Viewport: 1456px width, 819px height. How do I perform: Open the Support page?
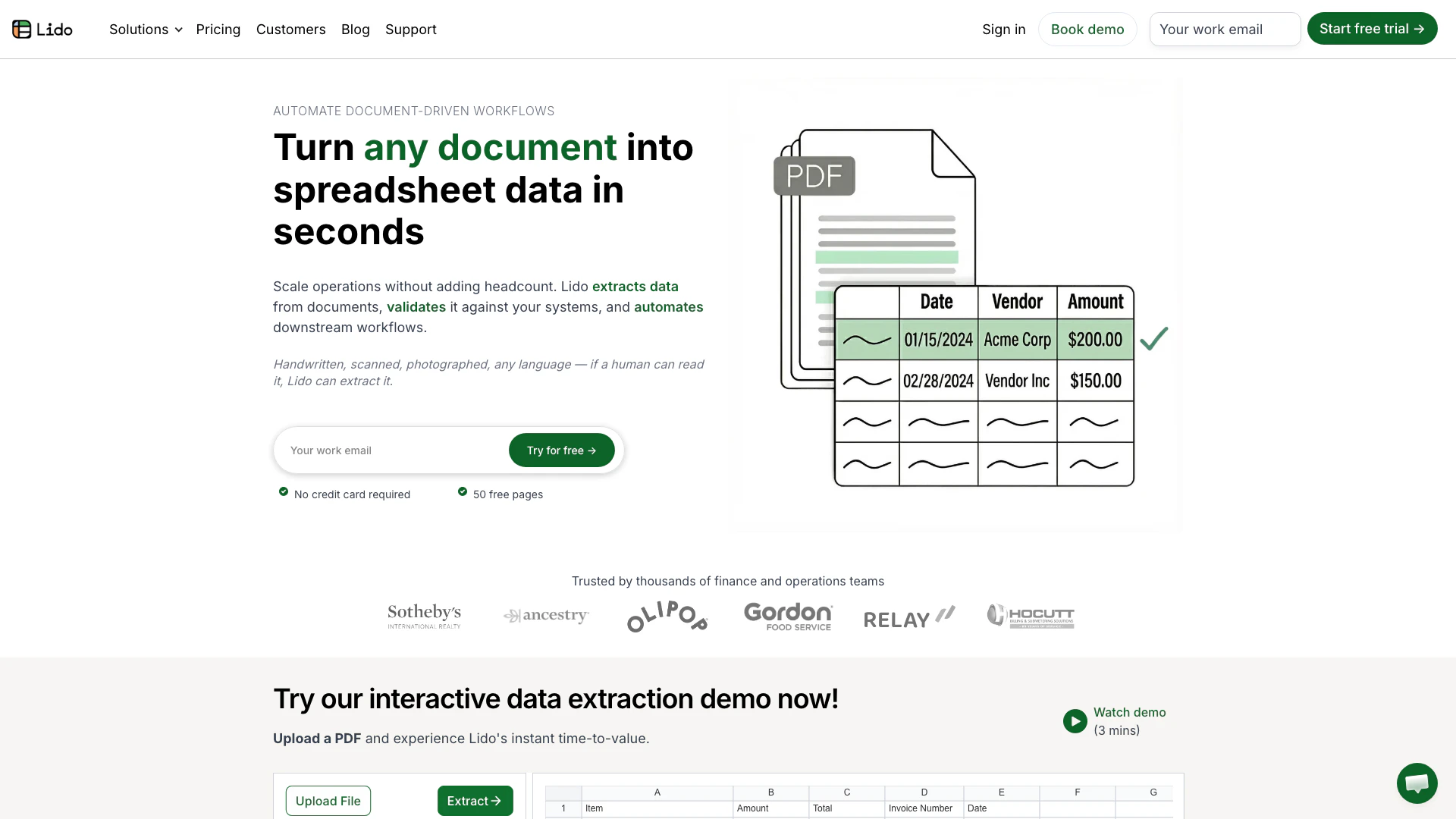click(410, 30)
